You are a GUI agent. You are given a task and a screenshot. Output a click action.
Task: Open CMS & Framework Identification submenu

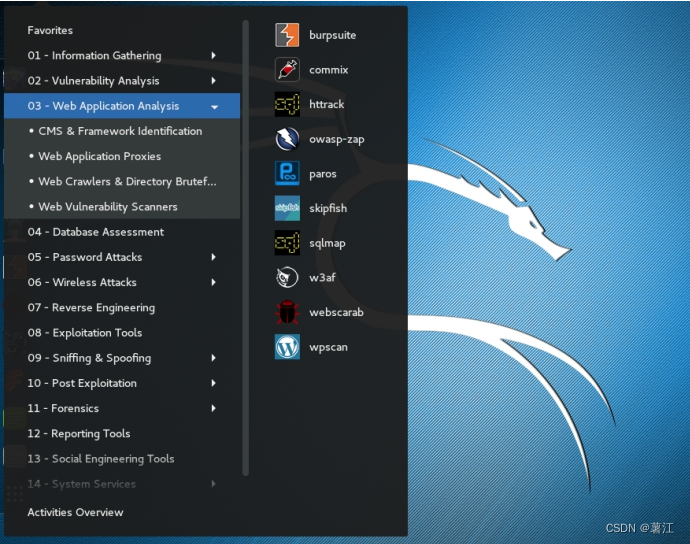pos(122,131)
